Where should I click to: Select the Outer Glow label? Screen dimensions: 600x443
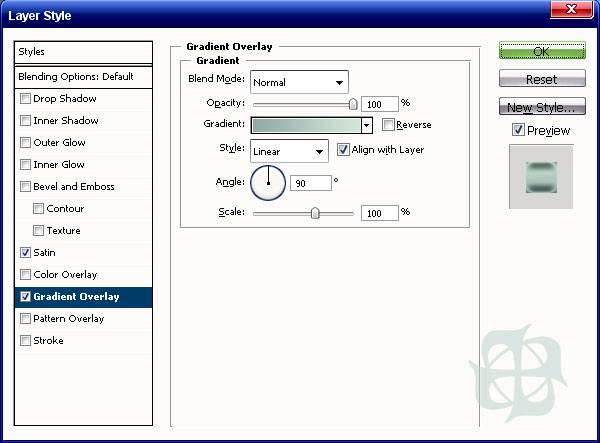[59, 143]
